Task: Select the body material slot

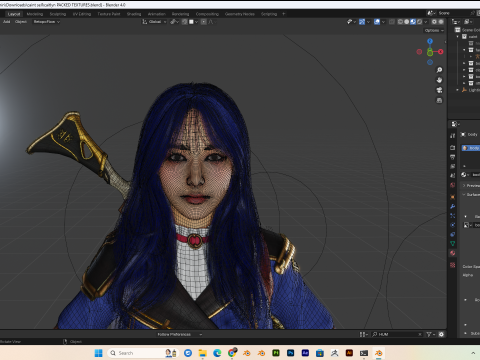Action: pyautogui.click(x=471, y=148)
